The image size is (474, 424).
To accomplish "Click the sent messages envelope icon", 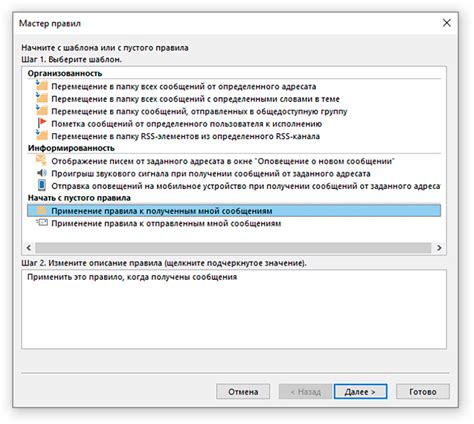I will point(42,222).
